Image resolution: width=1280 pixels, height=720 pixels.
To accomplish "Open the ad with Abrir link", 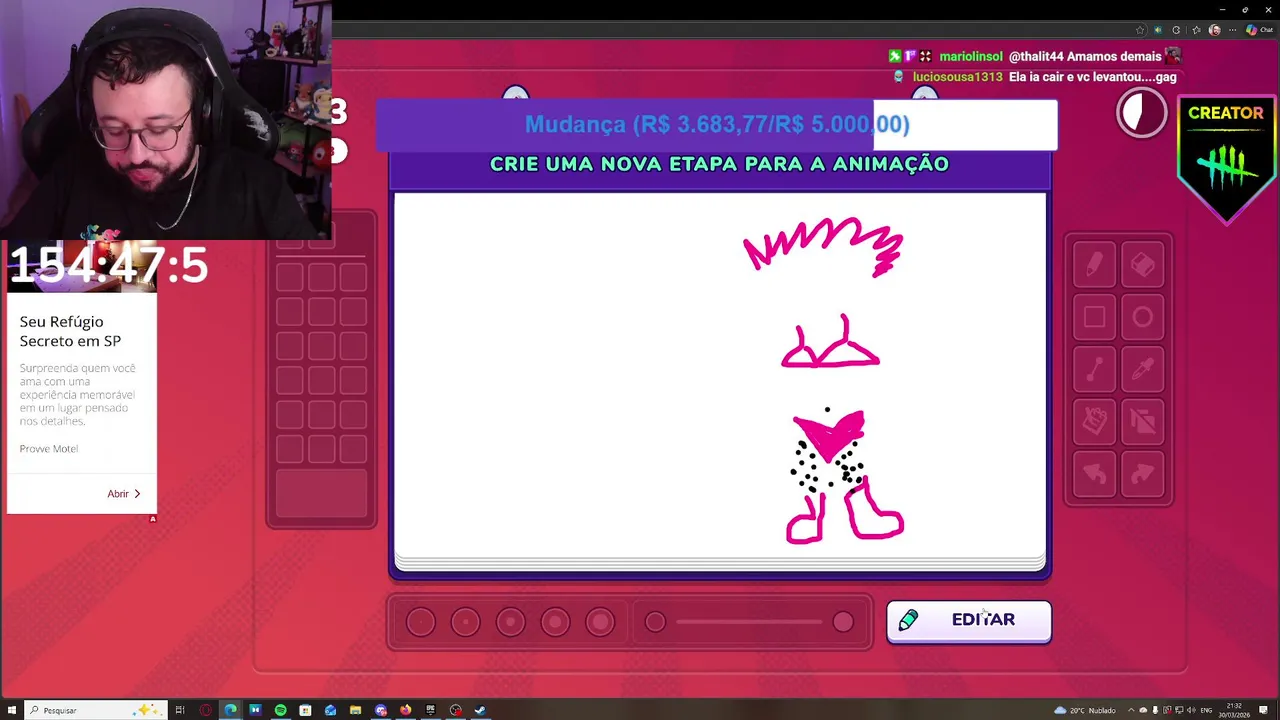I will (124, 494).
